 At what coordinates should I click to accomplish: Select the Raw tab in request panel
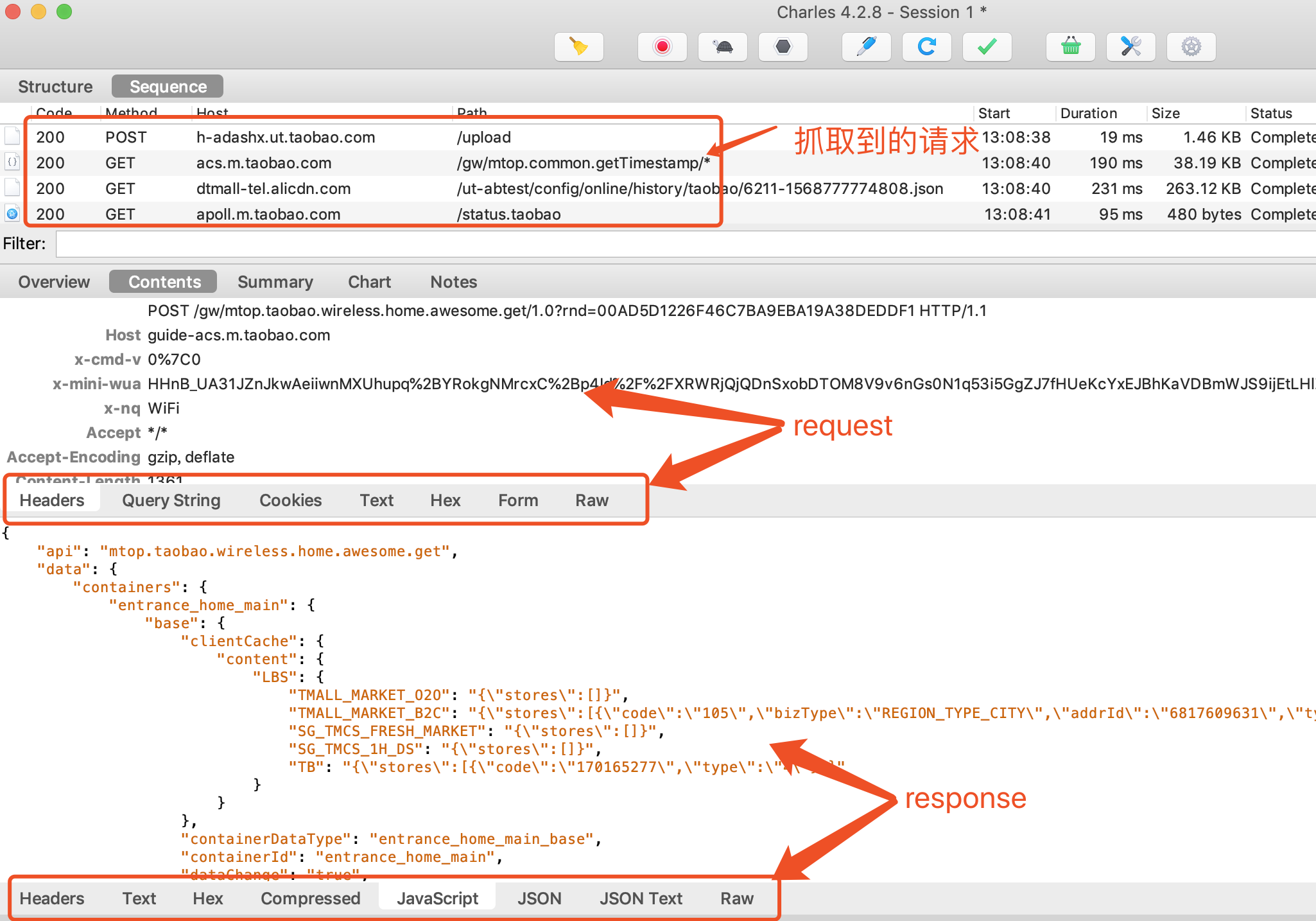coord(591,501)
